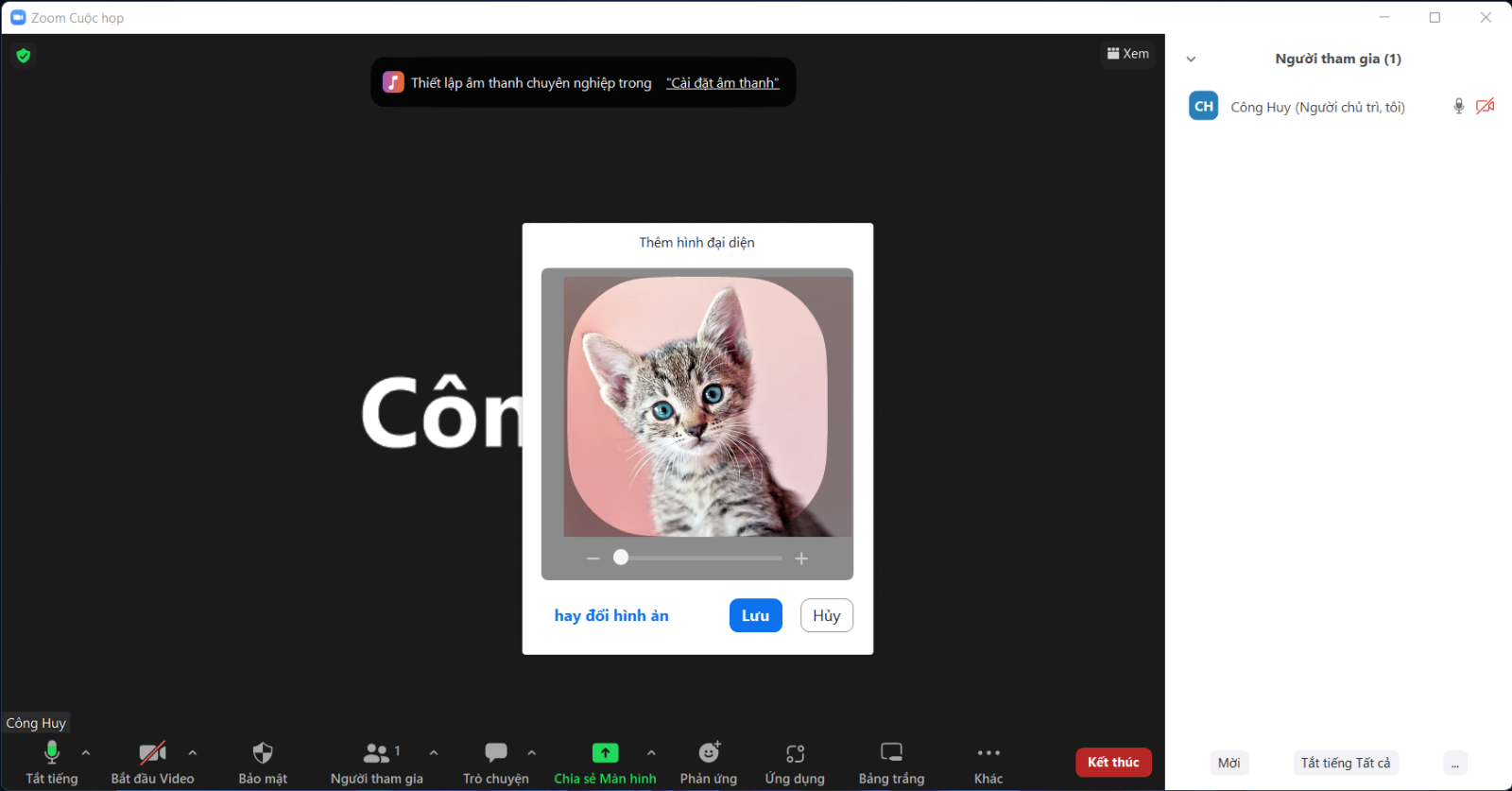Click Kết thúc to end meeting
Image resolution: width=1512 pixels, height=791 pixels.
[x=1113, y=763]
